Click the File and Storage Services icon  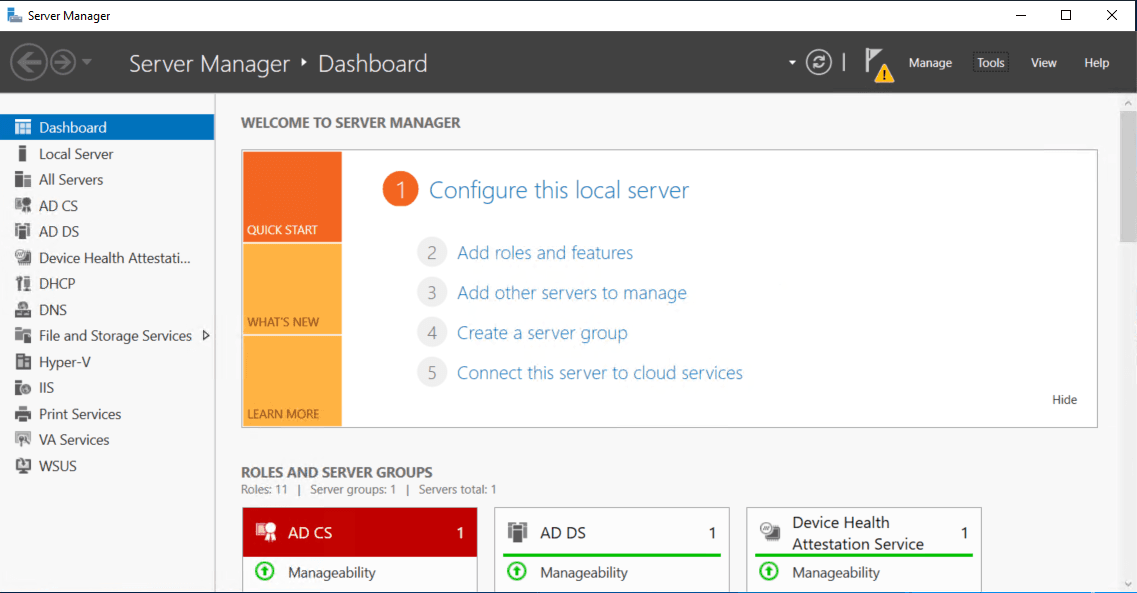23,336
